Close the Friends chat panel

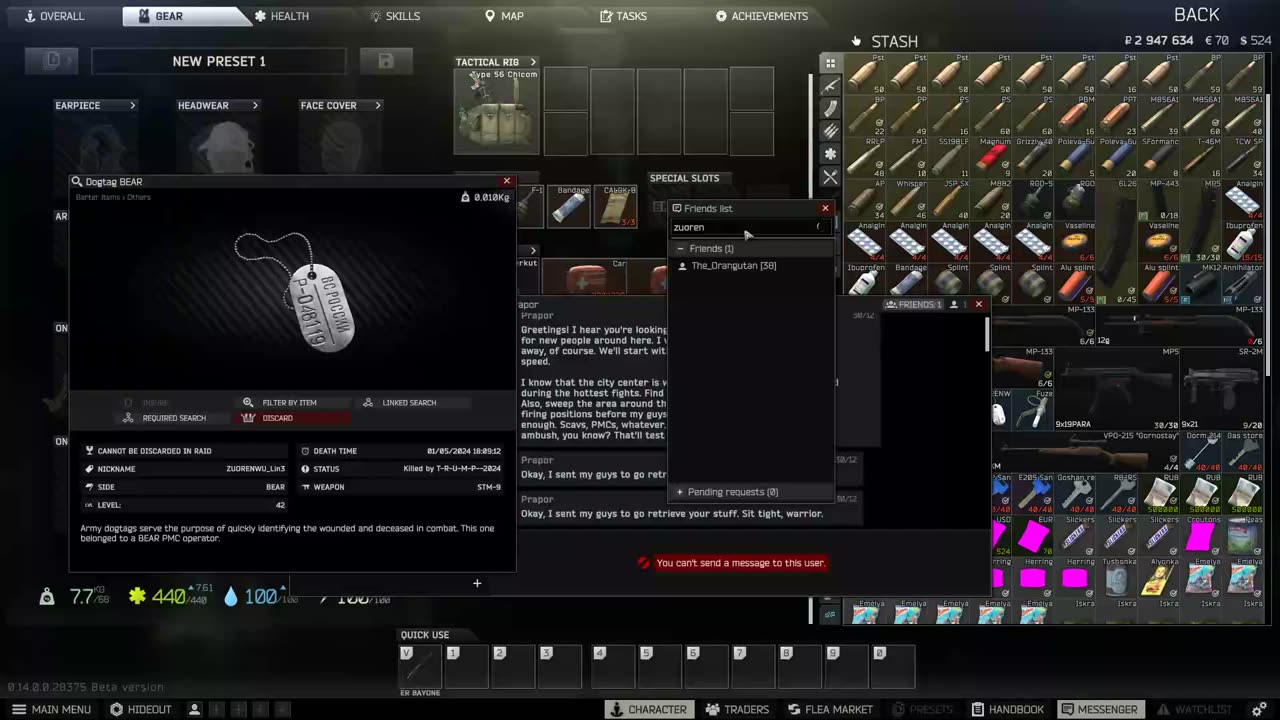click(x=979, y=304)
